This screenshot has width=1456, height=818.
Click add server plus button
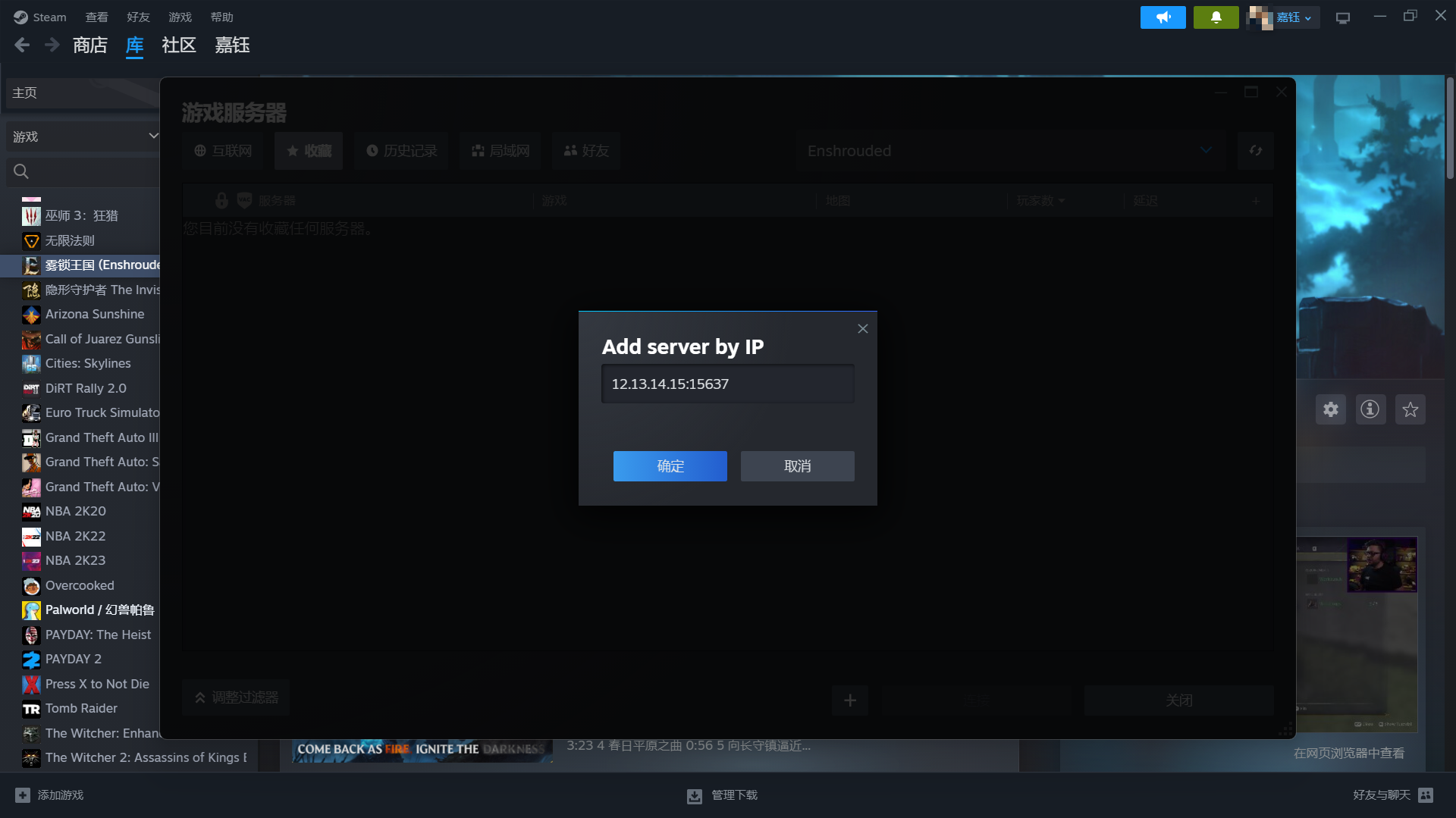coord(850,700)
